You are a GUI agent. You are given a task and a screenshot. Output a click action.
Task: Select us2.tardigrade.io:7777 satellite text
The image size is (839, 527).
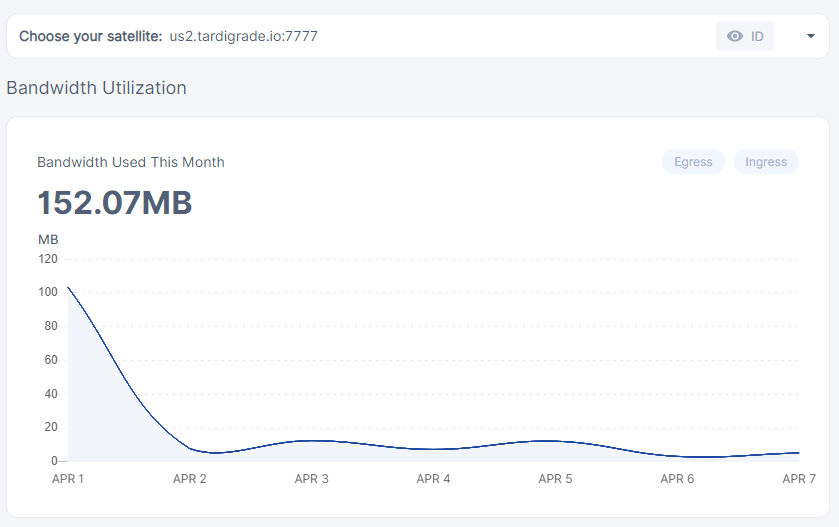[243, 36]
